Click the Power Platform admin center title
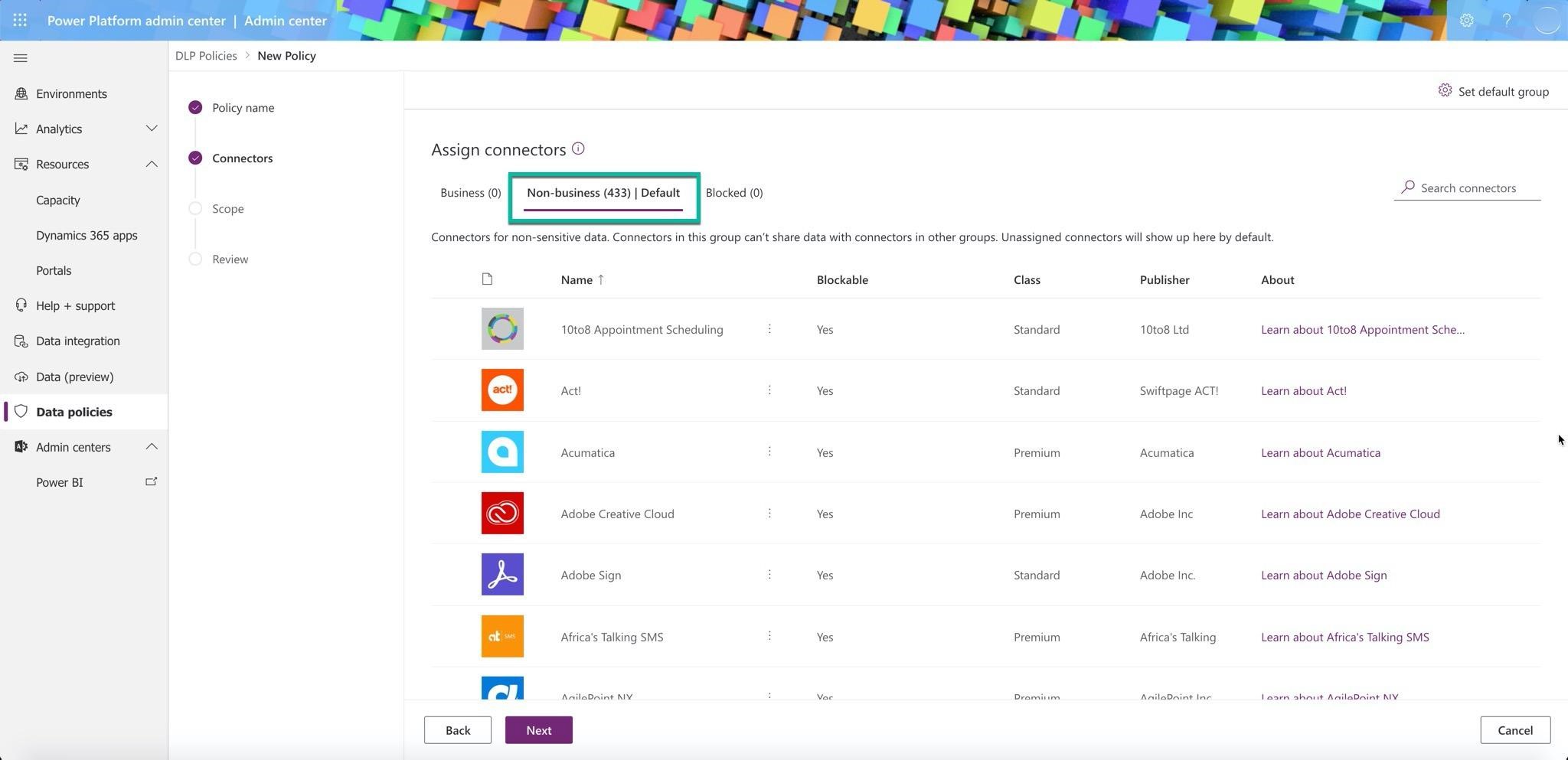1568x760 pixels. click(x=136, y=21)
